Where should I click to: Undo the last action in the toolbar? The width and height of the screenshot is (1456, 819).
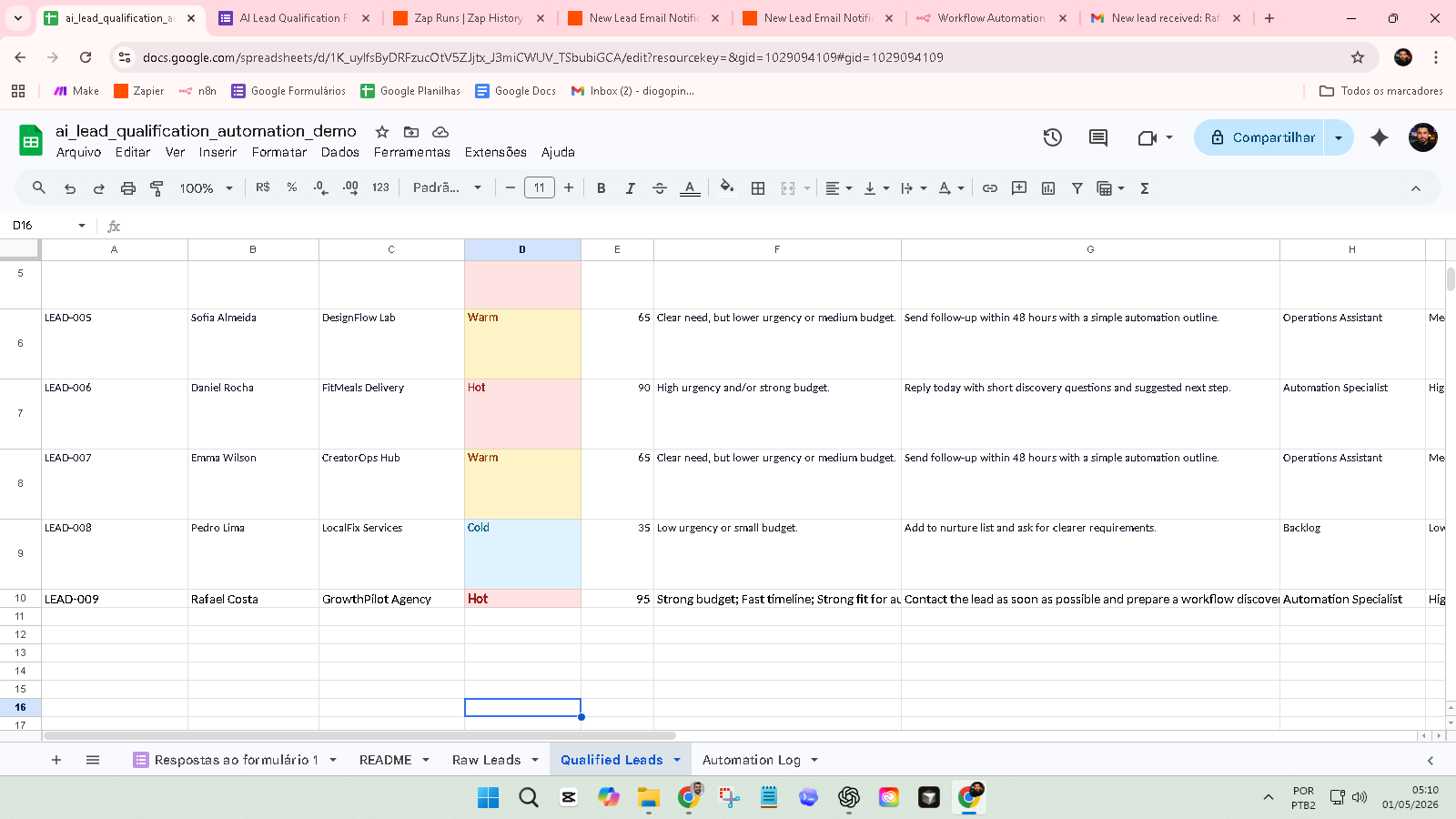tap(70, 188)
